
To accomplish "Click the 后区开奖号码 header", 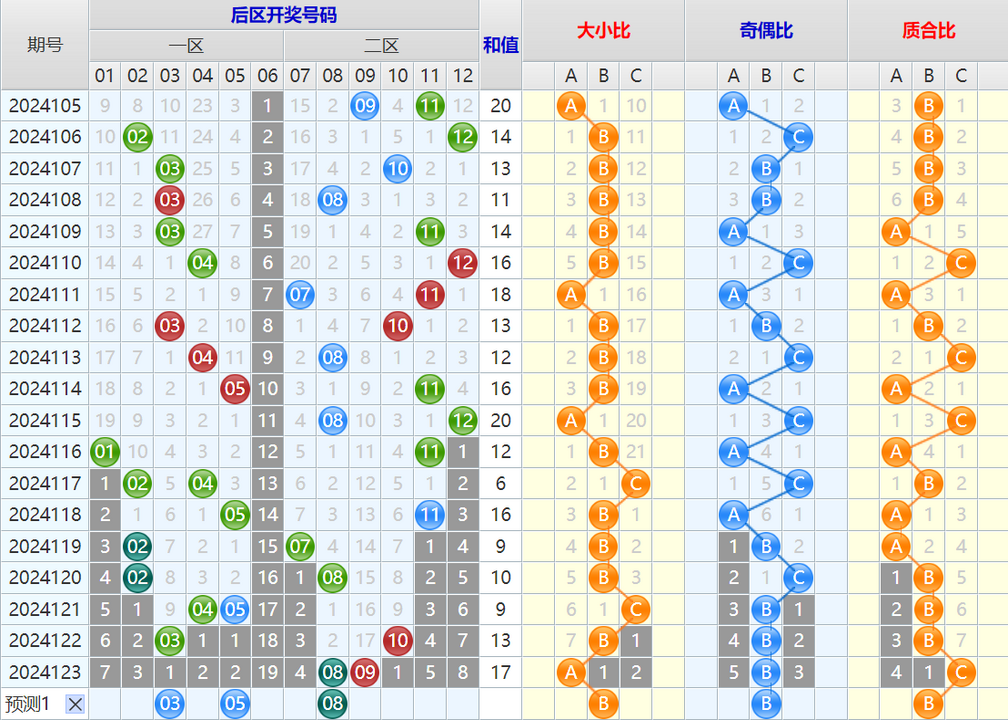I will coord(284,15).
